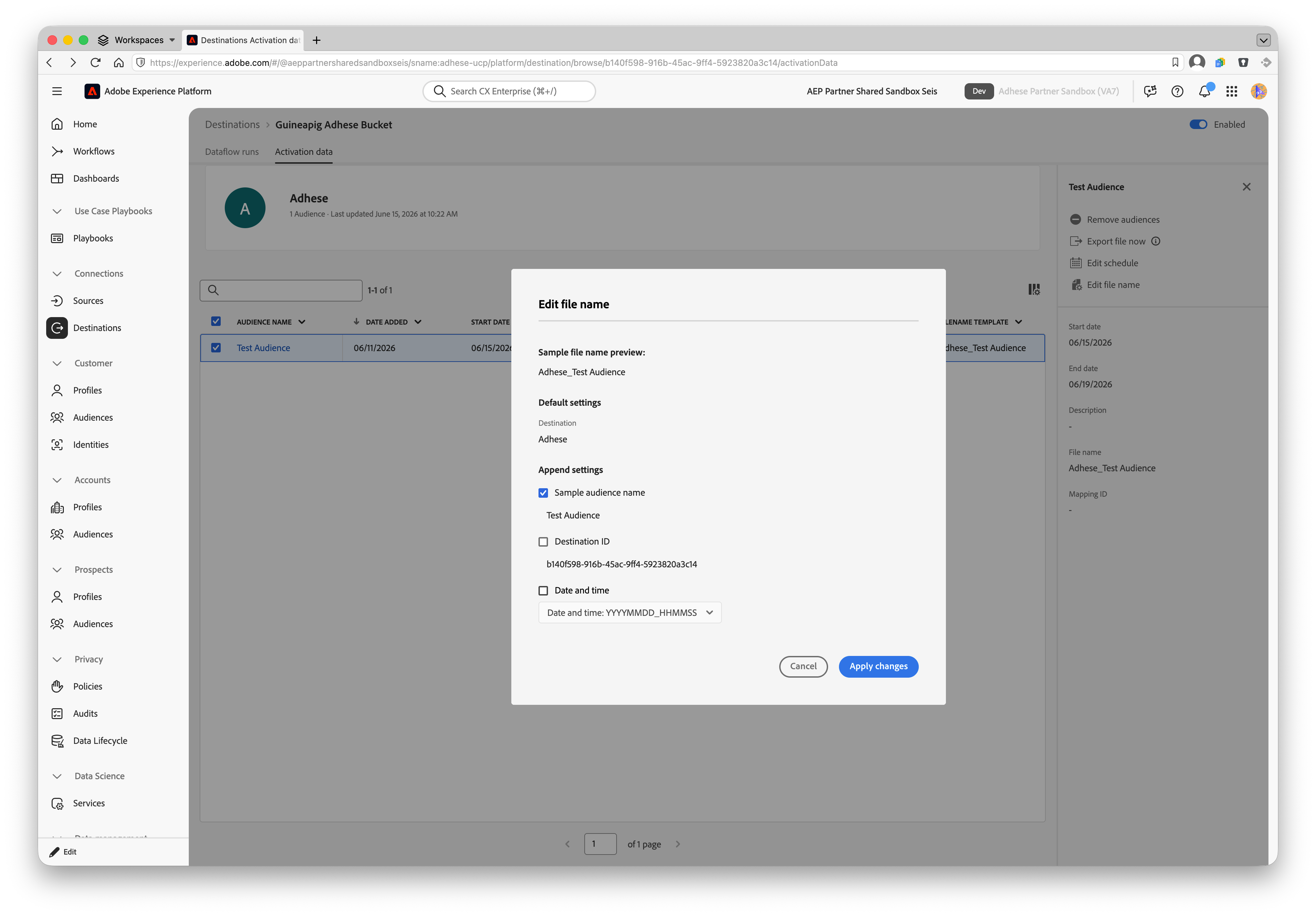The height and width of the screenshot is (916, 1316).
Task: Click the Data Lifecycle icon
Action: click(57, 740)
